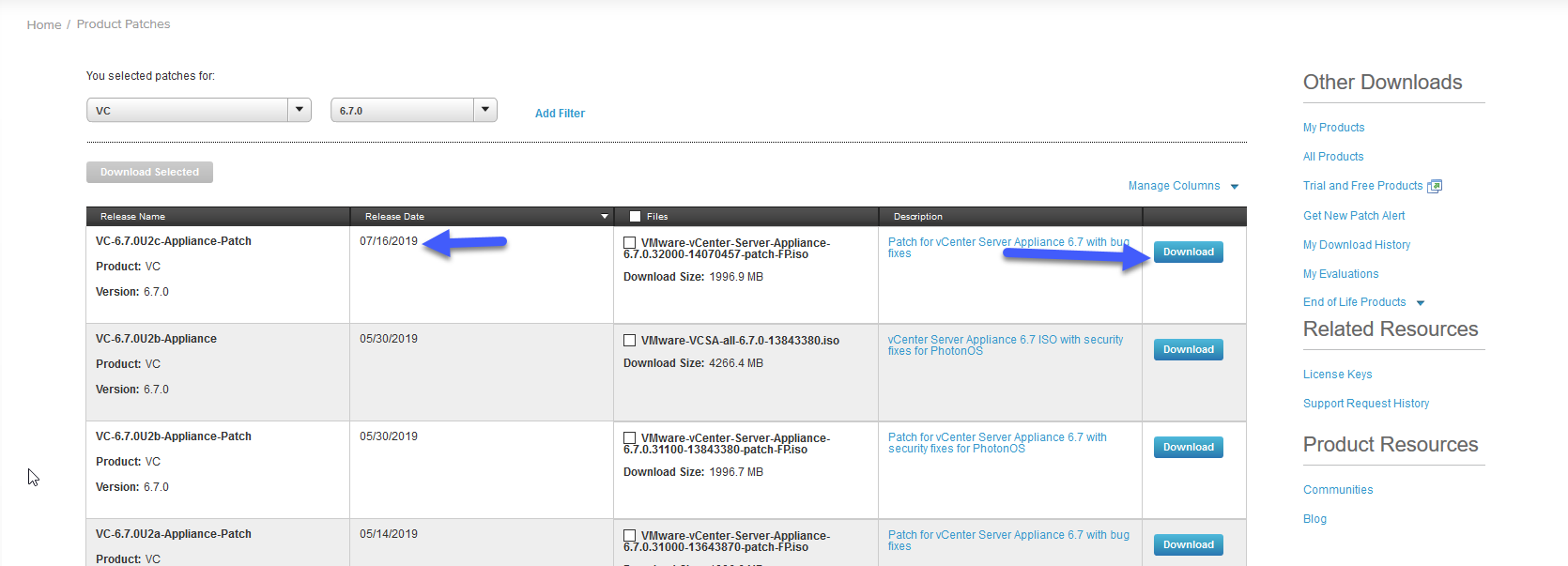Expand the End of Life Products arrow
1568x566 pixels.
(x=1421, y=302)
